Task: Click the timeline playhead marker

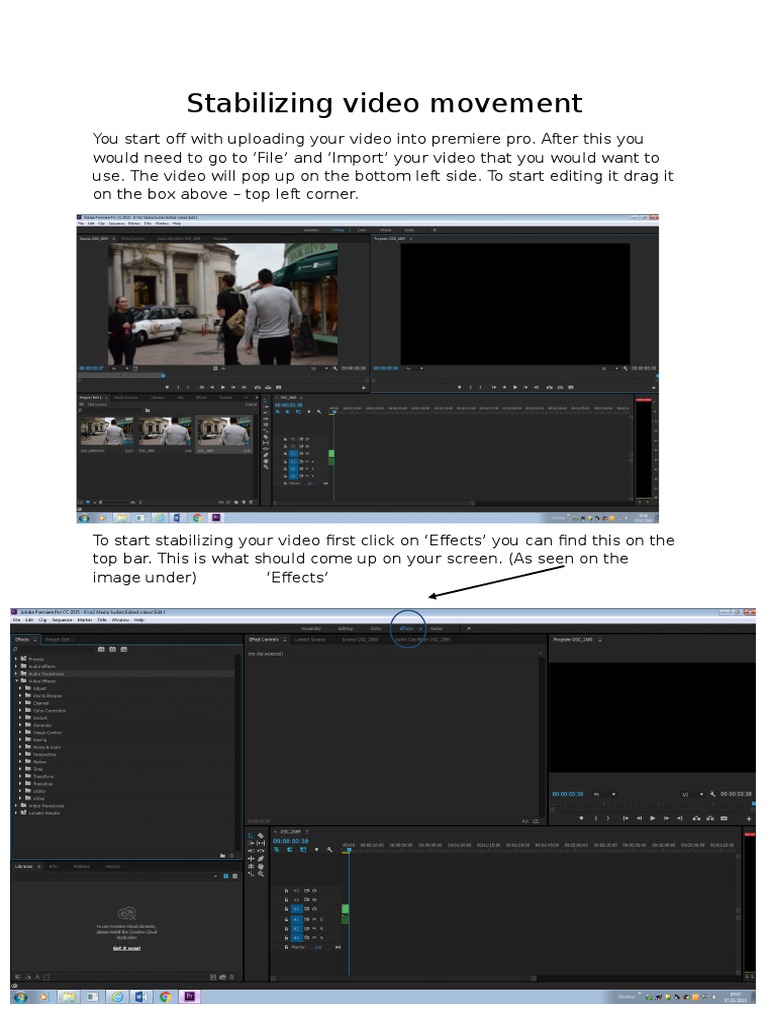Action: 349,850
